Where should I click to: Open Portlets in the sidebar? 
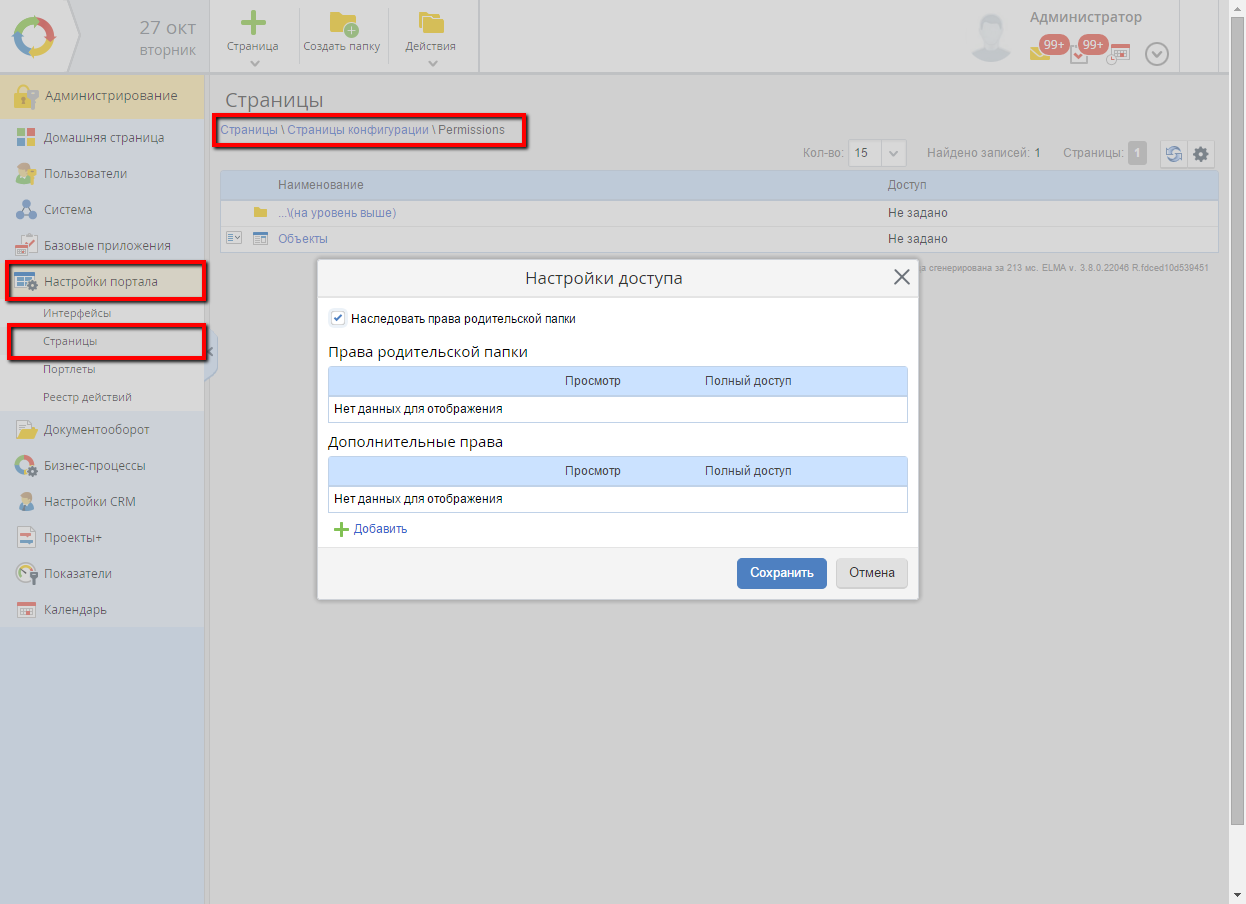(x=69, y=369)
